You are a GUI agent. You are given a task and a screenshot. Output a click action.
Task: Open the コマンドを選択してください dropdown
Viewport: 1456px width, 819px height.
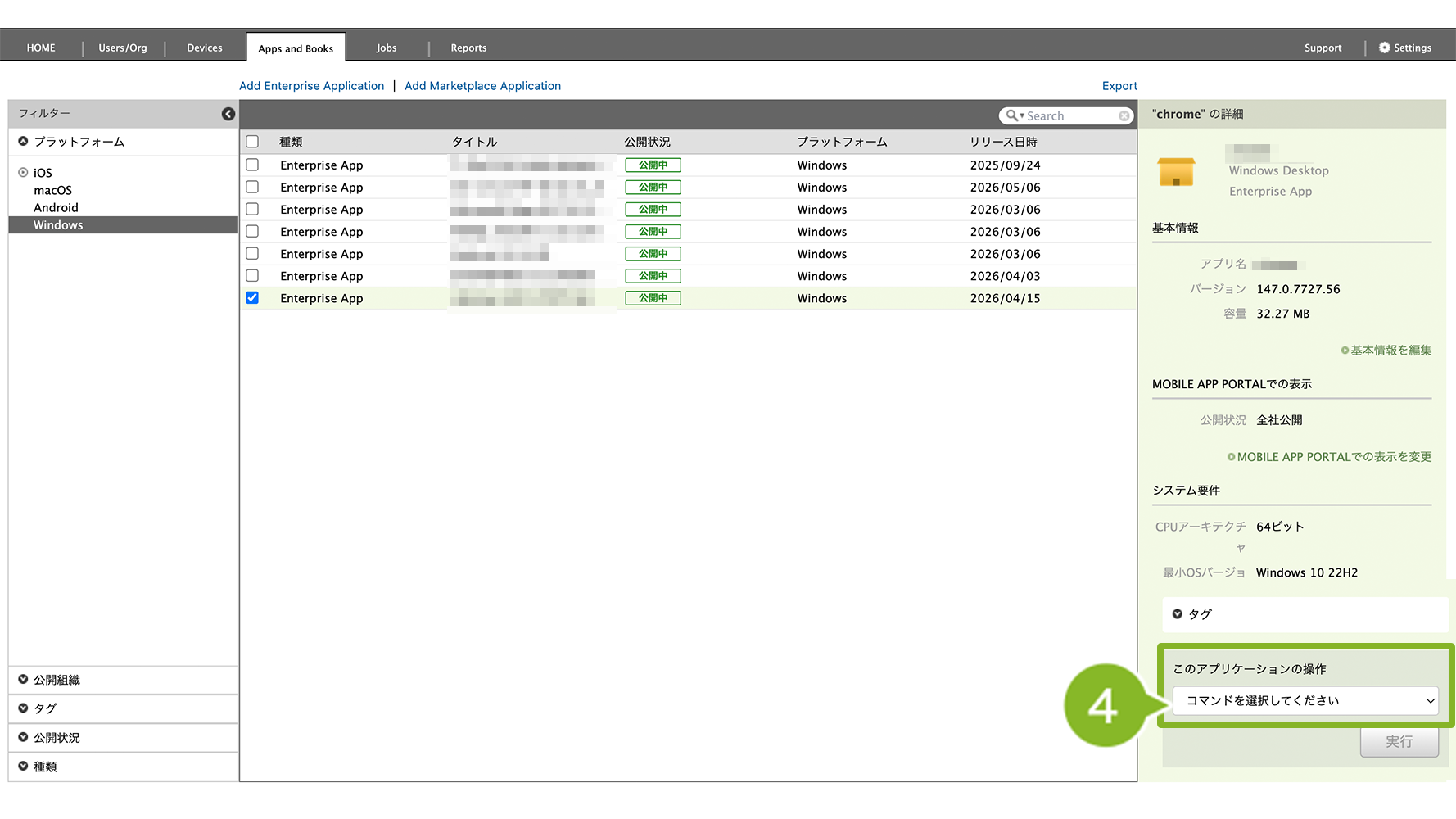(x=1305, y=701)
